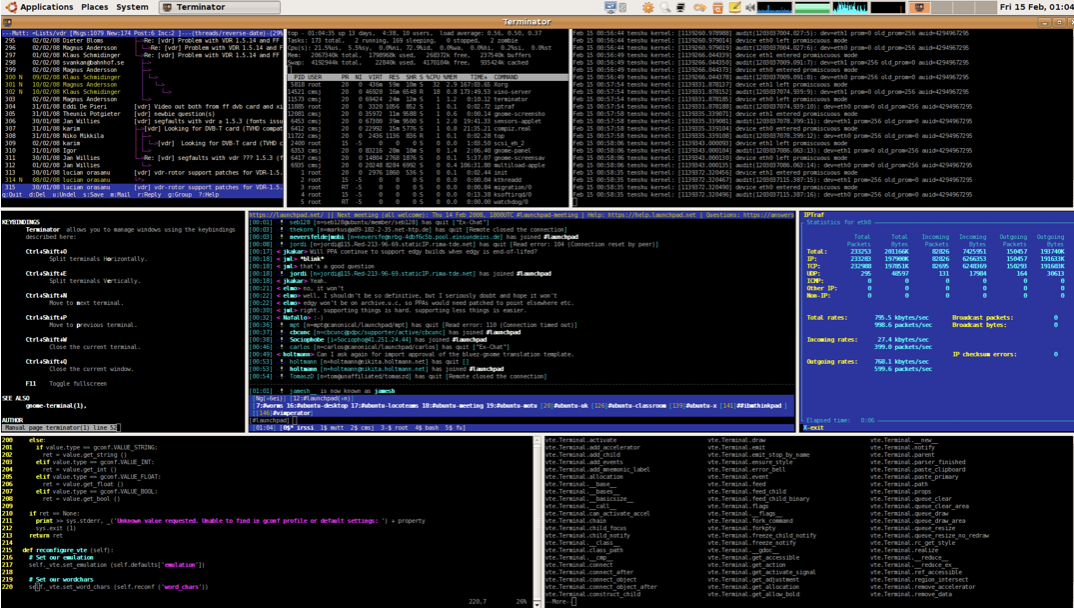Image resolution: width=1074 pixels, height=608 pixels.
Task: Select the lucian orasanu message 315
Action: [142, 187]
